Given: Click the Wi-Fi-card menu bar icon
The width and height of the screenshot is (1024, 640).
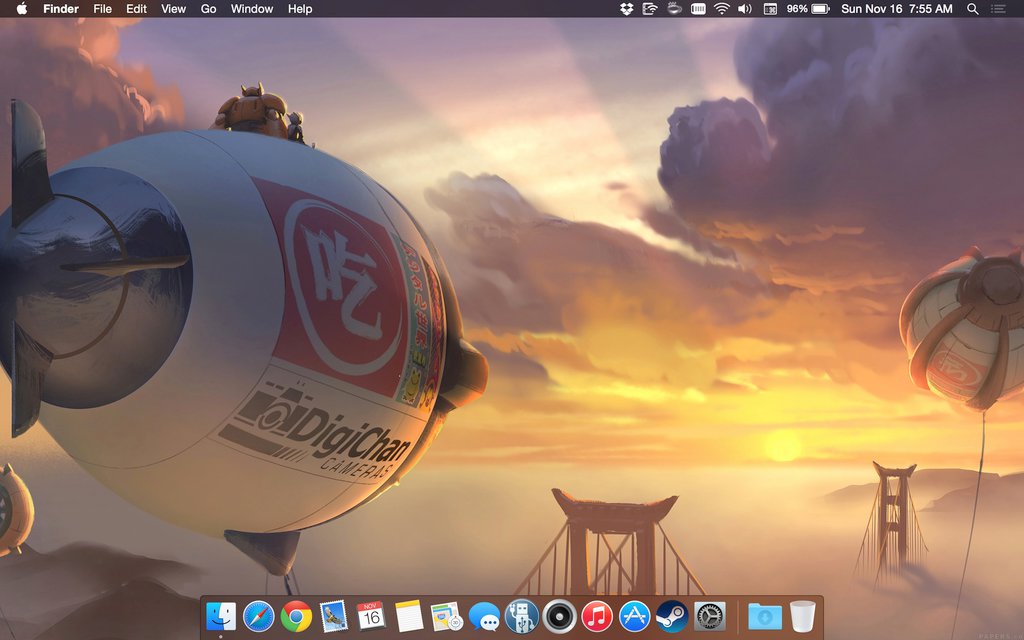Looking at the screenshot, I should click(650, 8).
